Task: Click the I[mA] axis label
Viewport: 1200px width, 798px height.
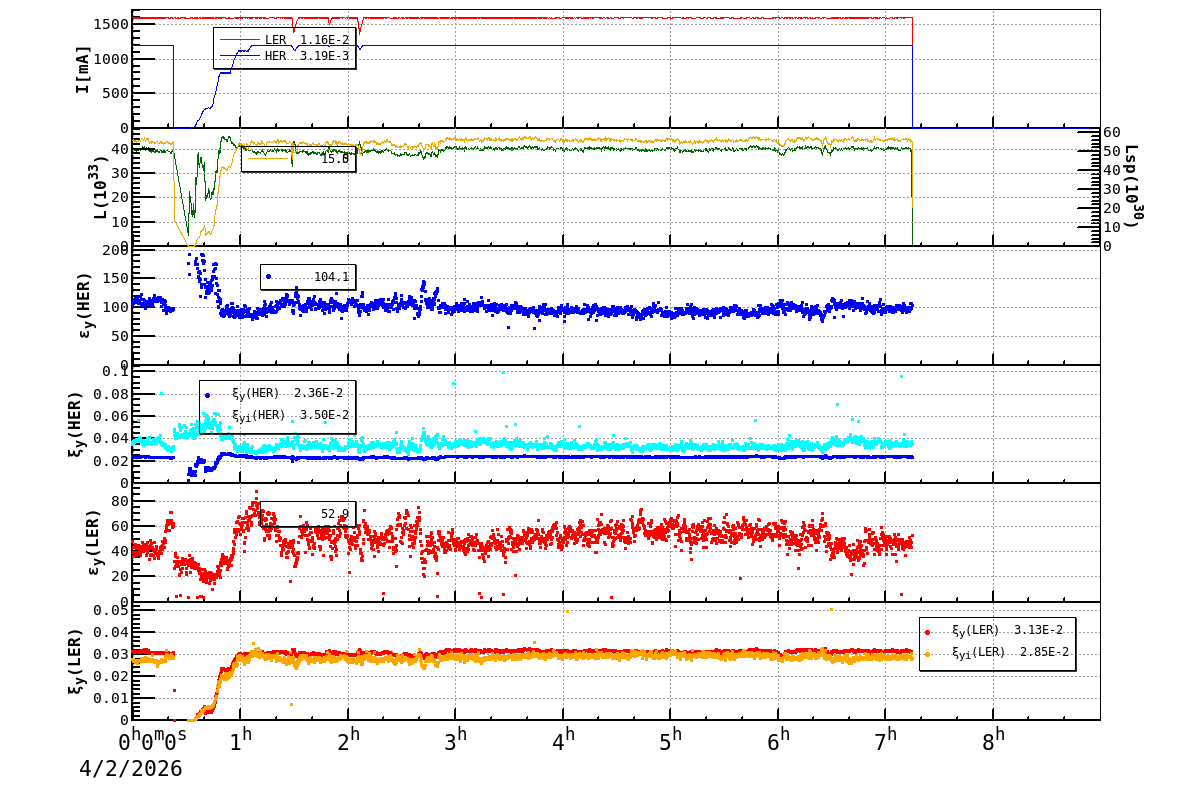Action: pyautogui.click(x=84, y=69)
